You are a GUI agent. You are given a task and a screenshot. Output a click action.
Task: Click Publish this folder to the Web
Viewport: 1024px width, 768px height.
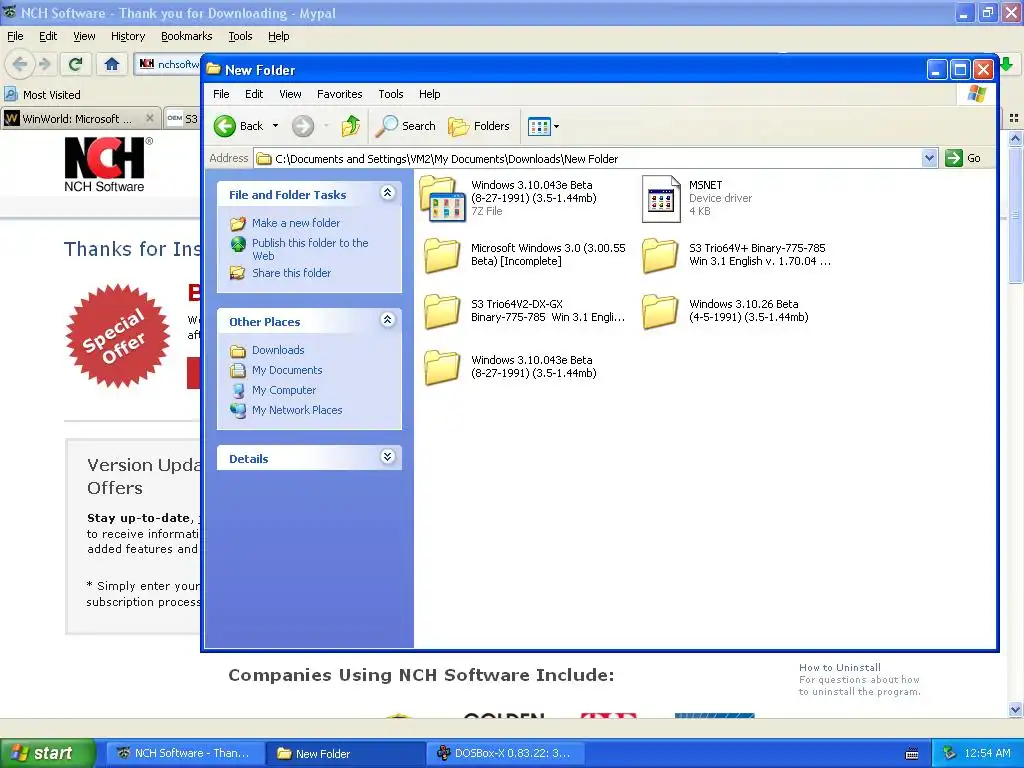point(310,249)
